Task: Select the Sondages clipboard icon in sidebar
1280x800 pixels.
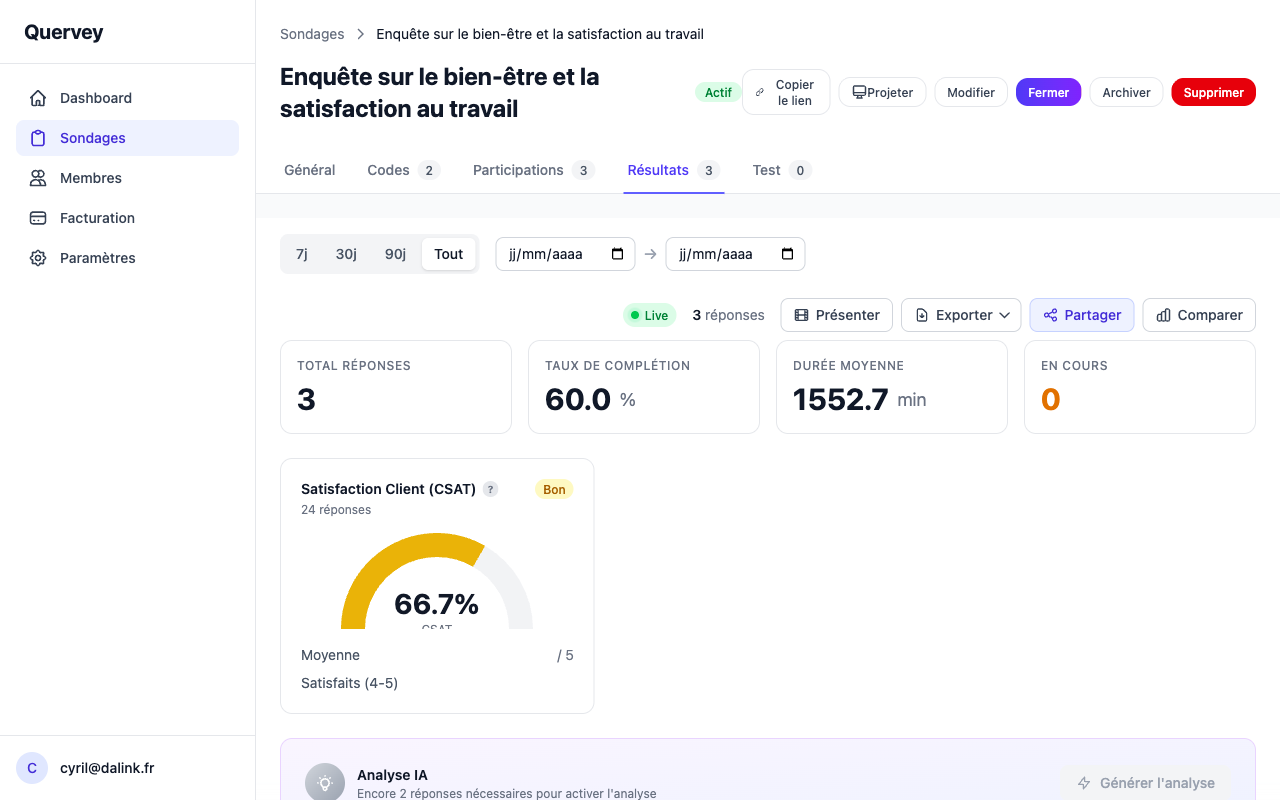Action: coord(37,138)
